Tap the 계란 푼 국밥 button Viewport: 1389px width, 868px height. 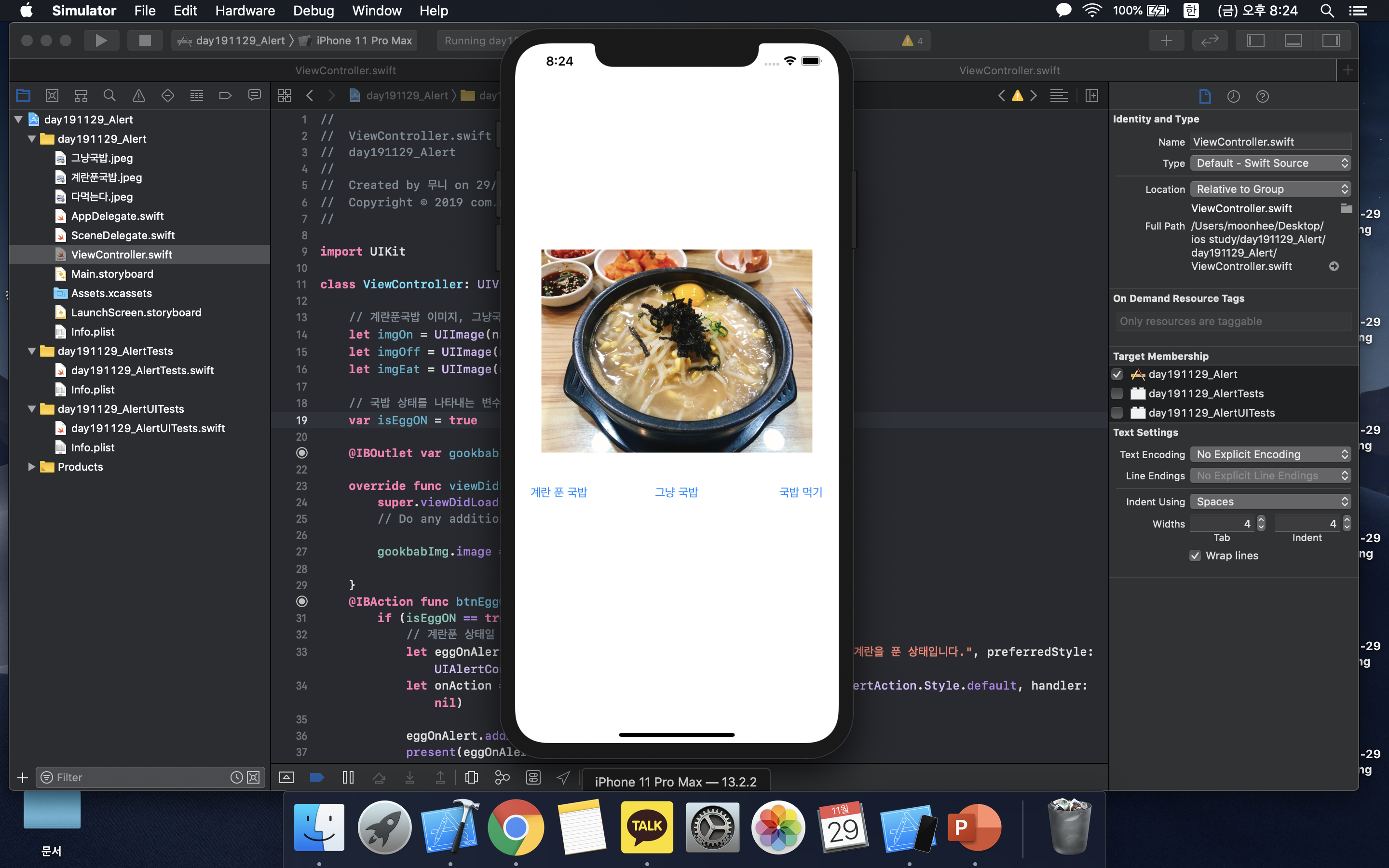558,492
